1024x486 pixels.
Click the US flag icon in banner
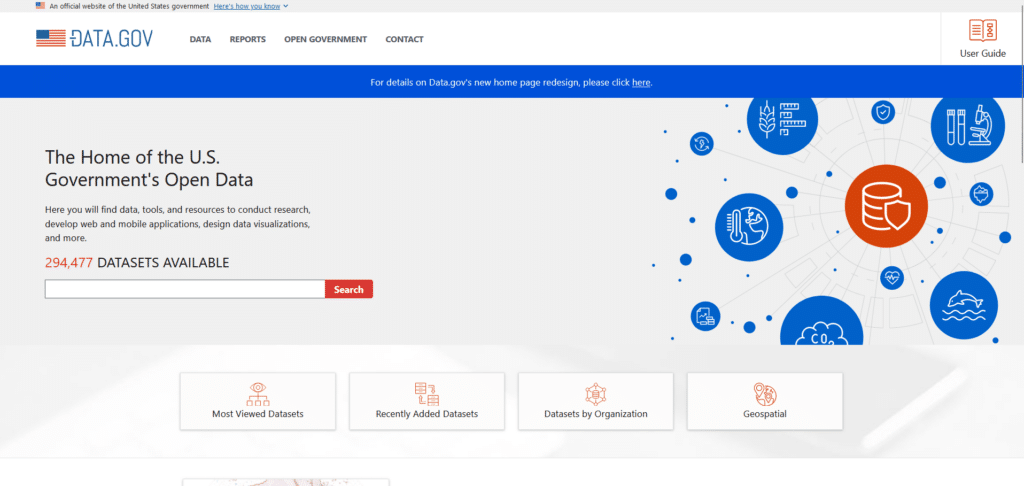(40, 5)
